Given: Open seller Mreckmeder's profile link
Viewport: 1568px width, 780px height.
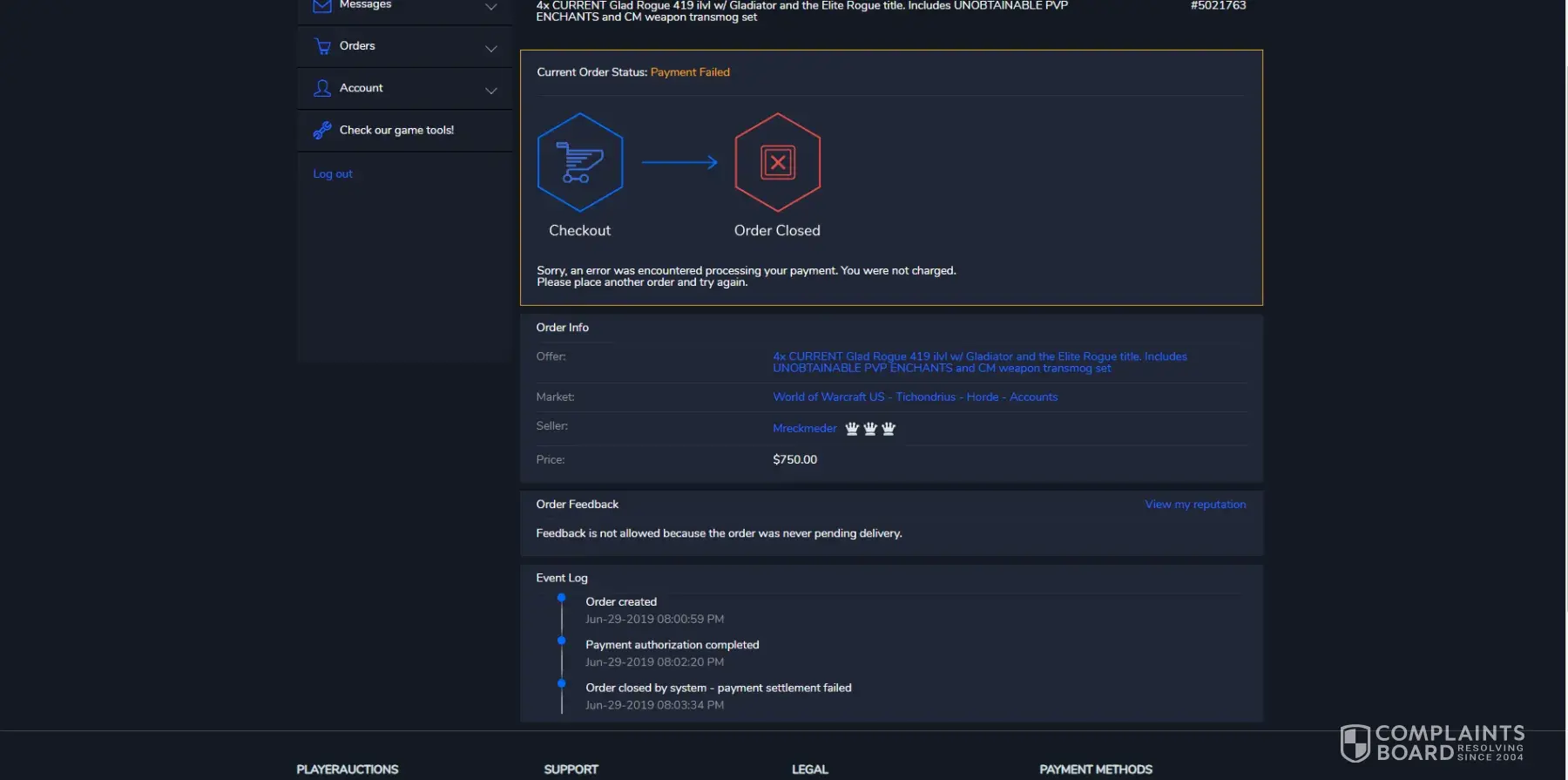Looking at the screenshot, I should coord(804,429).
